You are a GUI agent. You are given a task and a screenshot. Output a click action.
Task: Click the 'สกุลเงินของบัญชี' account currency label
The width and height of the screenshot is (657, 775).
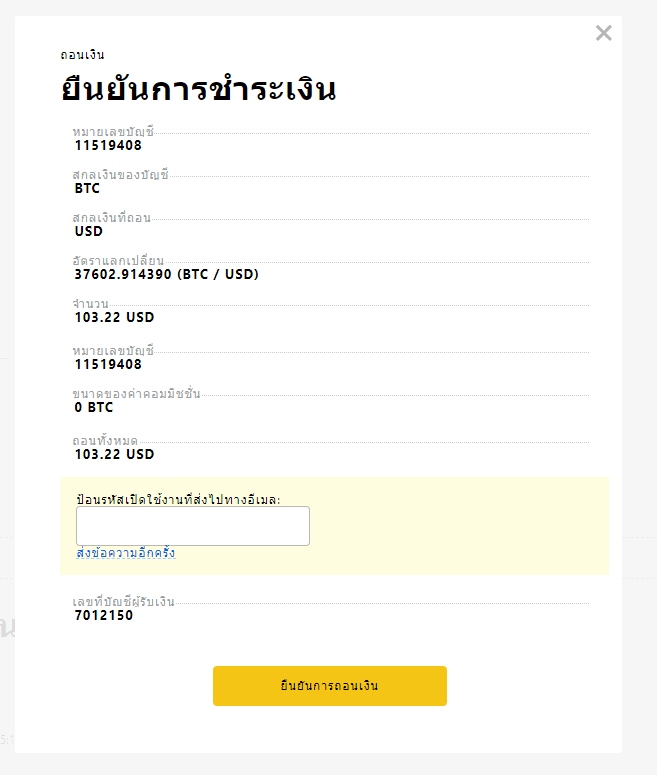(121, 174)
